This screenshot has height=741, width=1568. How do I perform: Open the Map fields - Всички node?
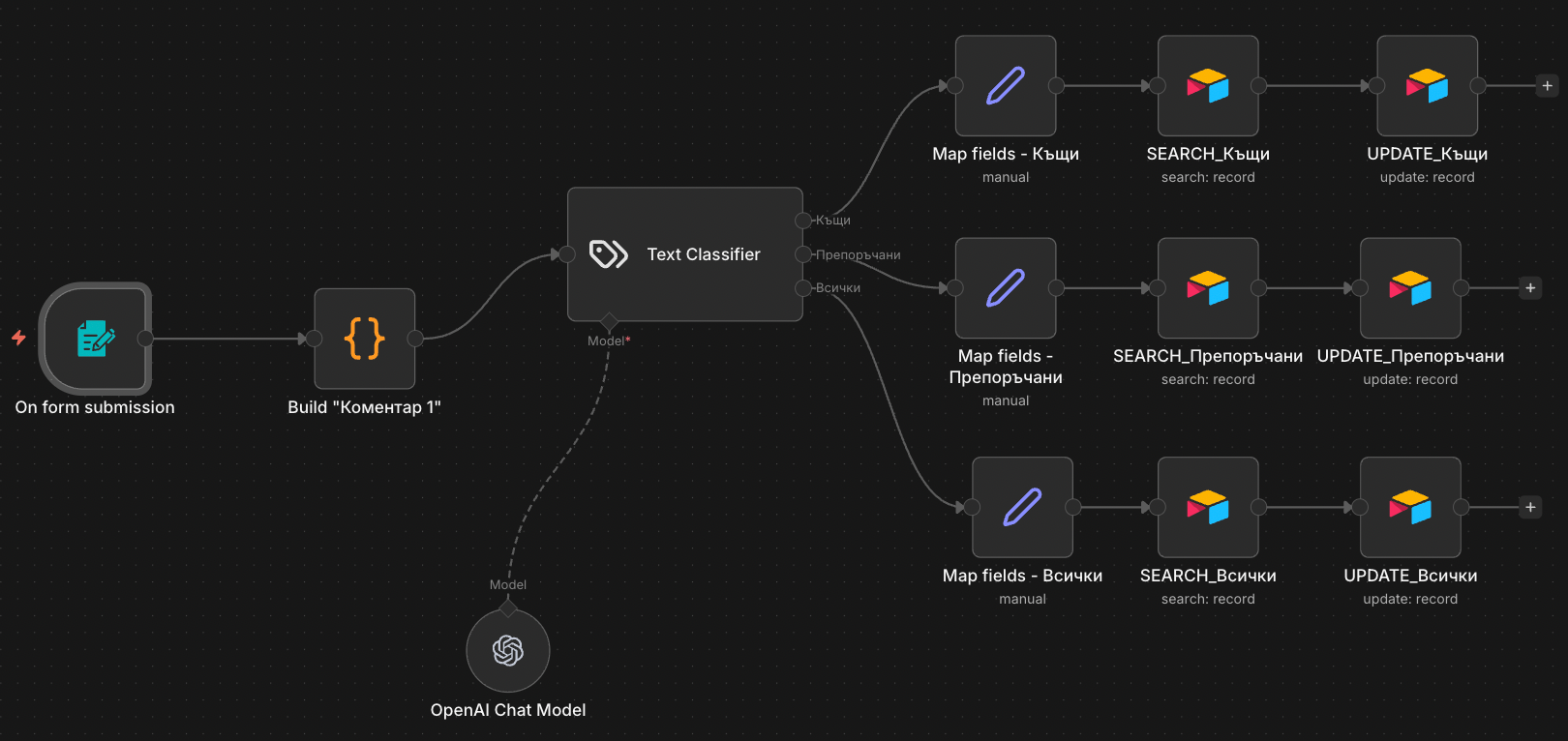pos(1022,507)
